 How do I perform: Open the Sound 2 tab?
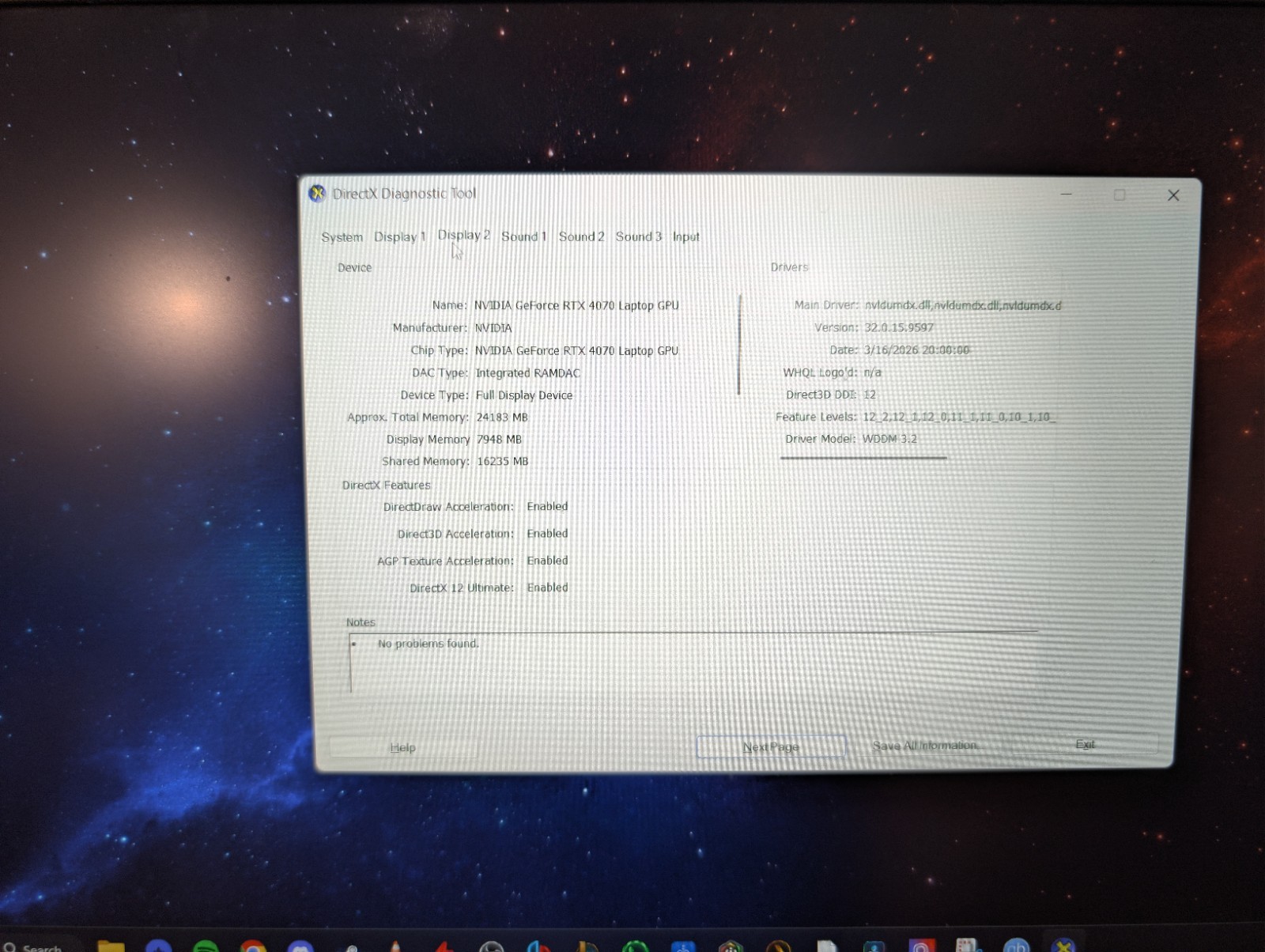click(581, 236)
